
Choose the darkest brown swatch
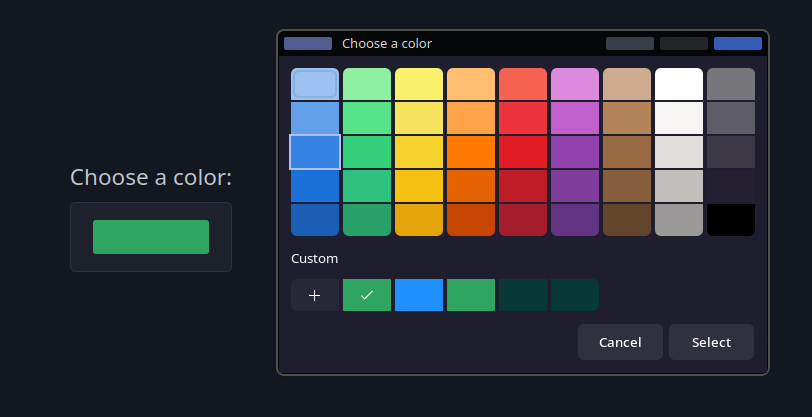coord(627,220)
